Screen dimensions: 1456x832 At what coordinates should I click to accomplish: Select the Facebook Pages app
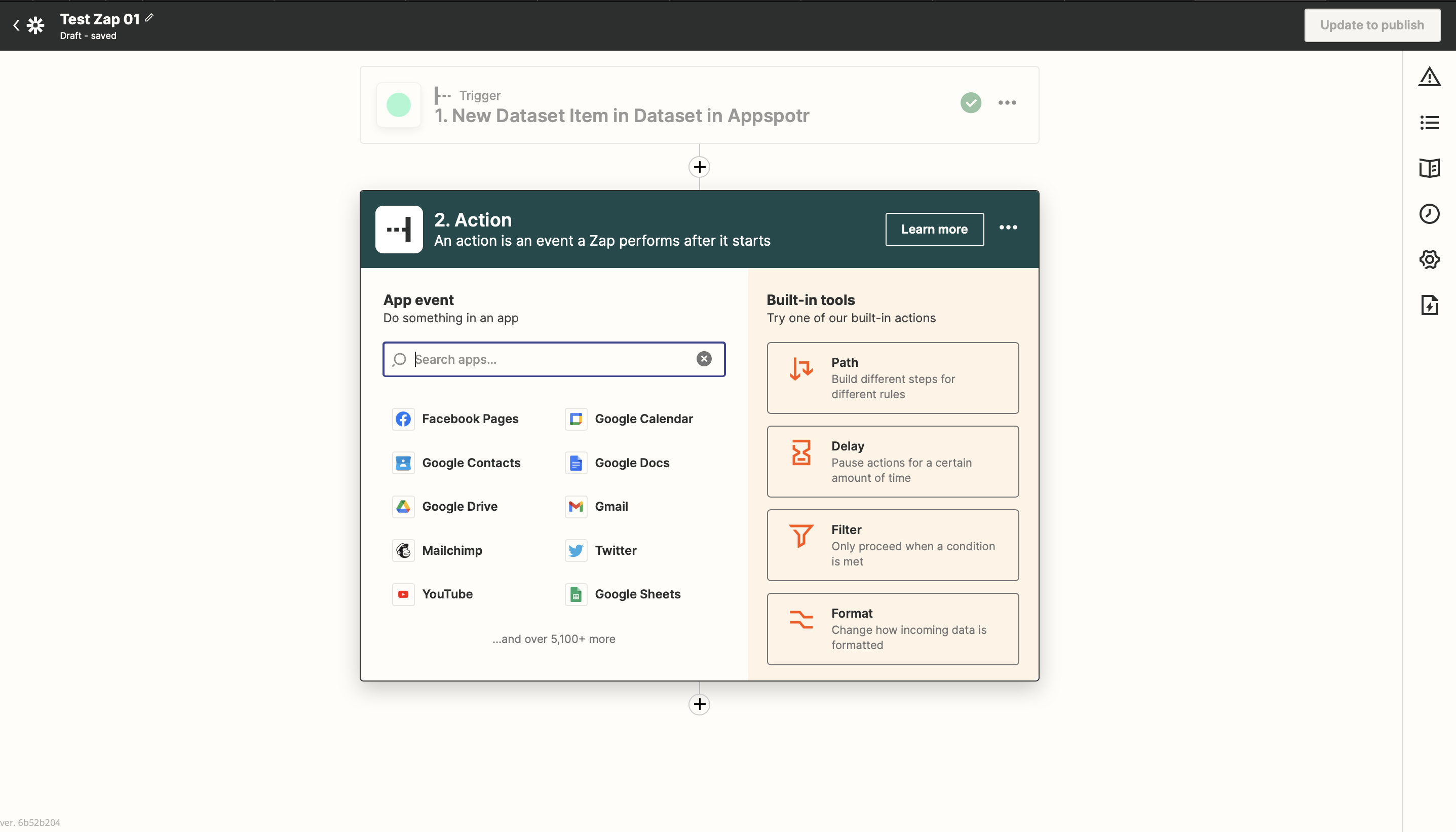coord(455,419)
